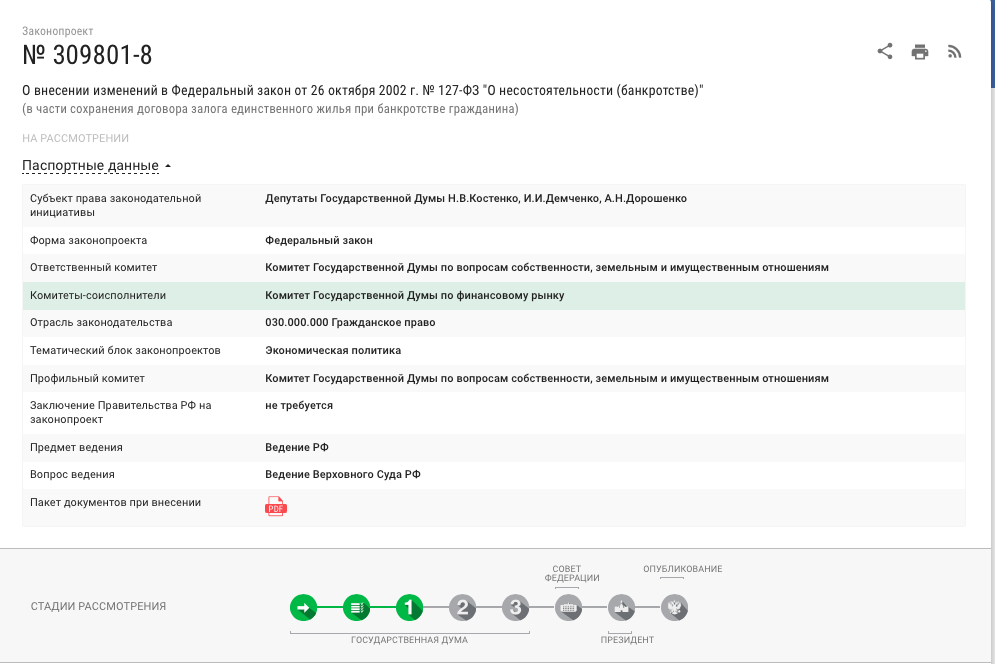995x664 pixels.
Task: Open the PDF document package icon
Action: pos(274,506)
